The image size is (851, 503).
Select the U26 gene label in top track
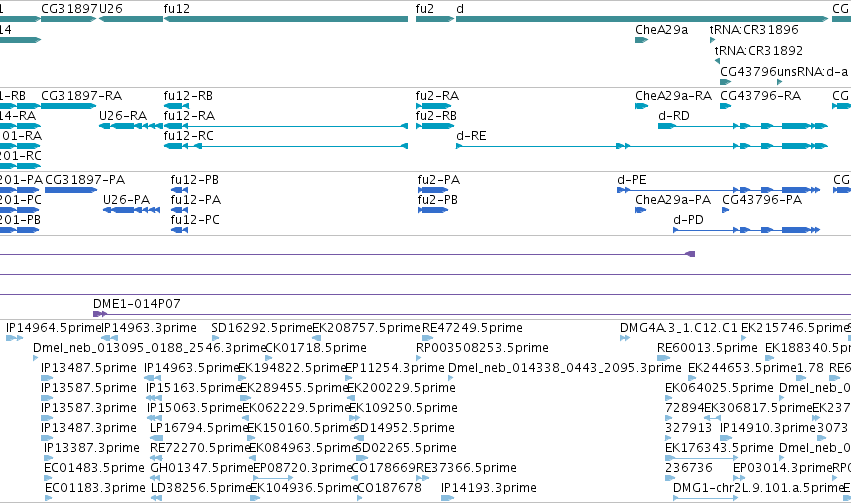click(111, 9)
